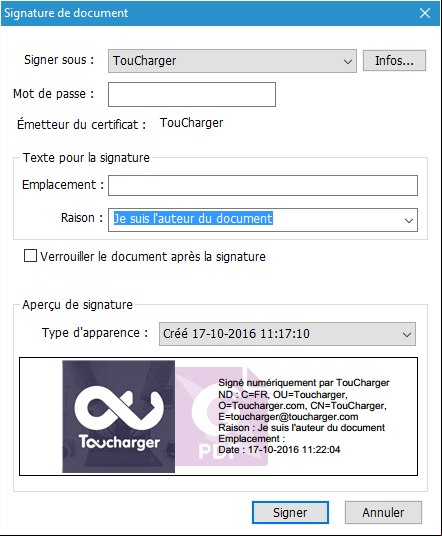The width and height of the screenshot is (442, 536).
Task: Click the Infos... button
Action: [x=394, y=61]
